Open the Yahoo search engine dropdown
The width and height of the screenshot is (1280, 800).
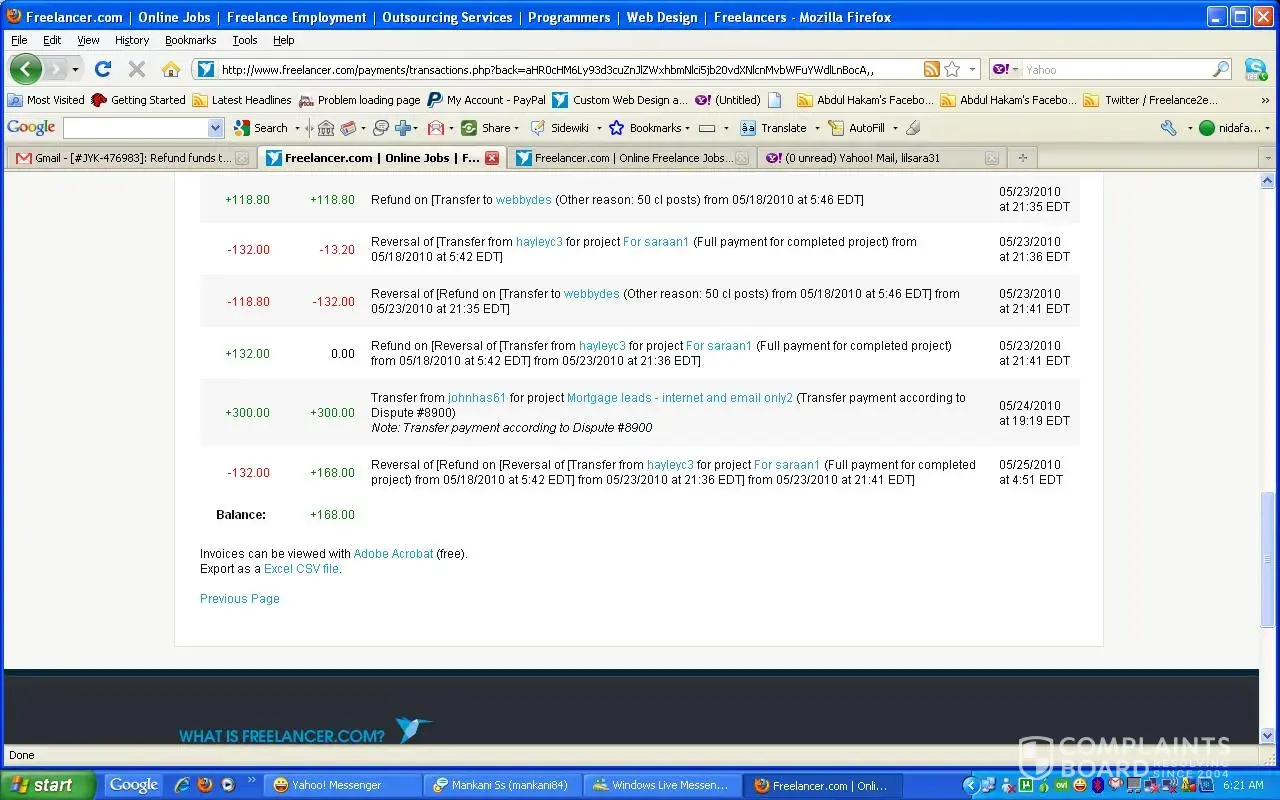1007,70
